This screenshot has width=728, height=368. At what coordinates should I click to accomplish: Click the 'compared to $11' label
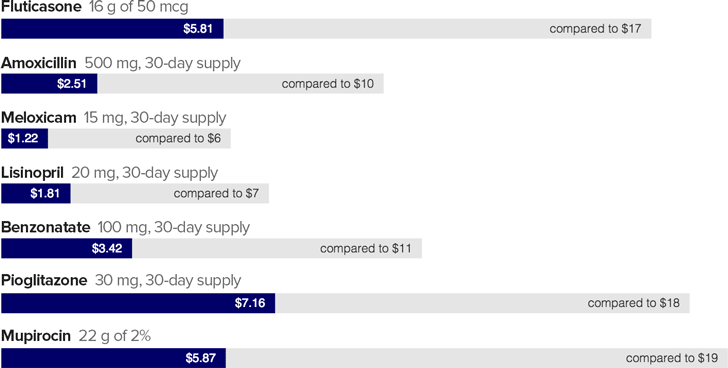[x=365, y=248]
